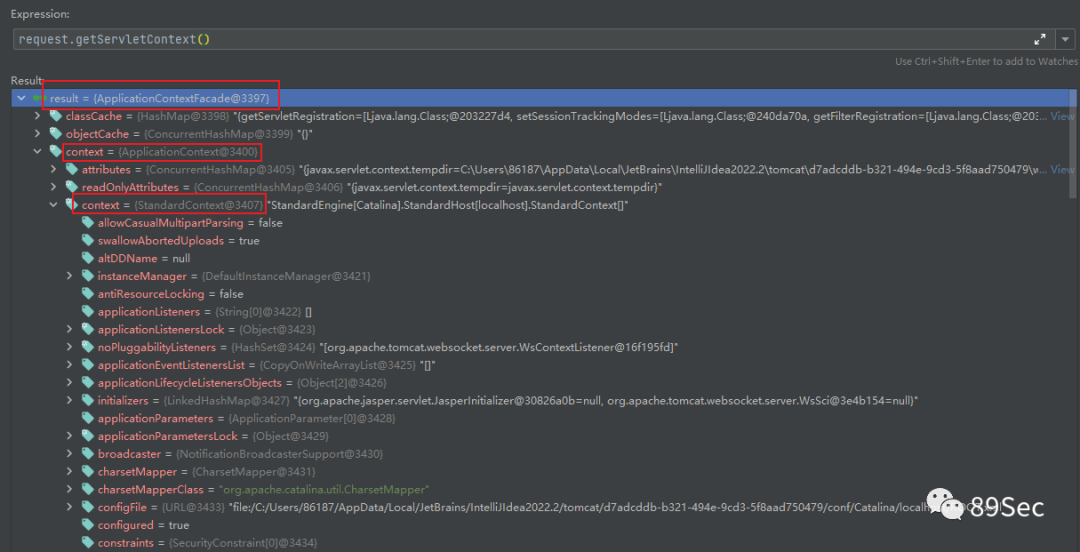Click the text {CopyOnWriteArrayList@3425}

[x=340, y=365]
